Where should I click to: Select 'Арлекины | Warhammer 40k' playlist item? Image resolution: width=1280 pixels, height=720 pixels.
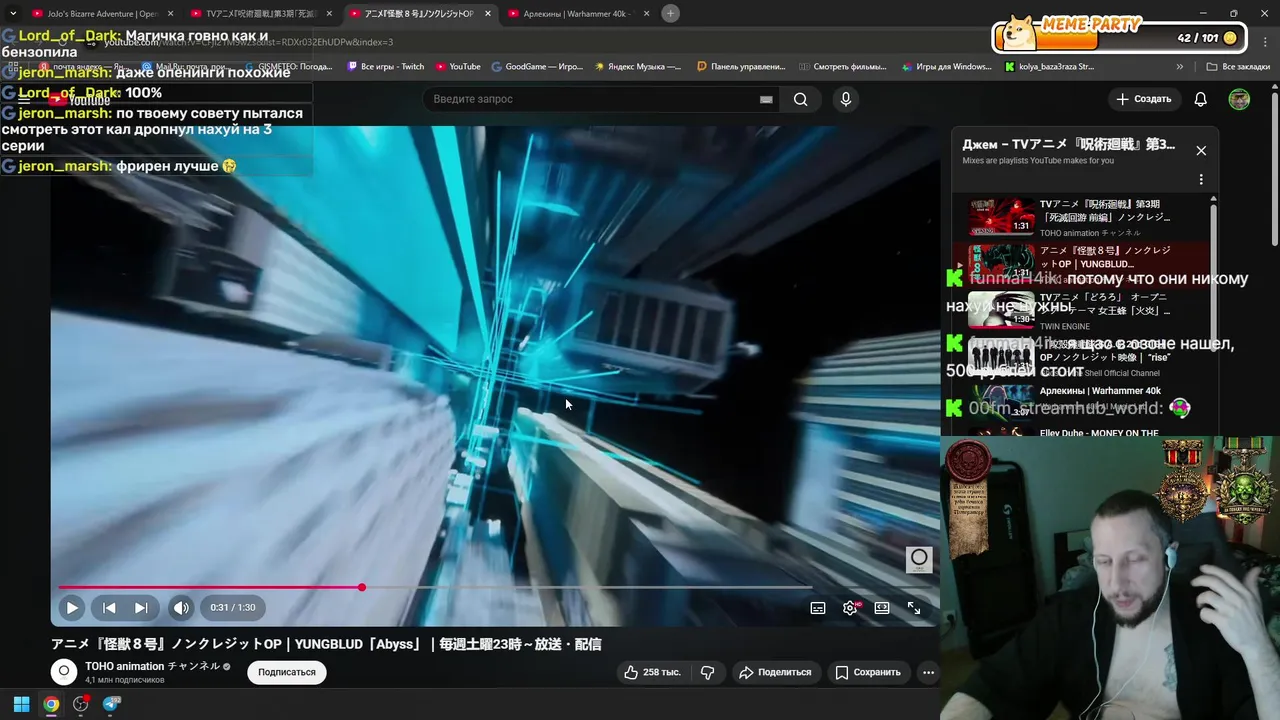(1085, 404)
